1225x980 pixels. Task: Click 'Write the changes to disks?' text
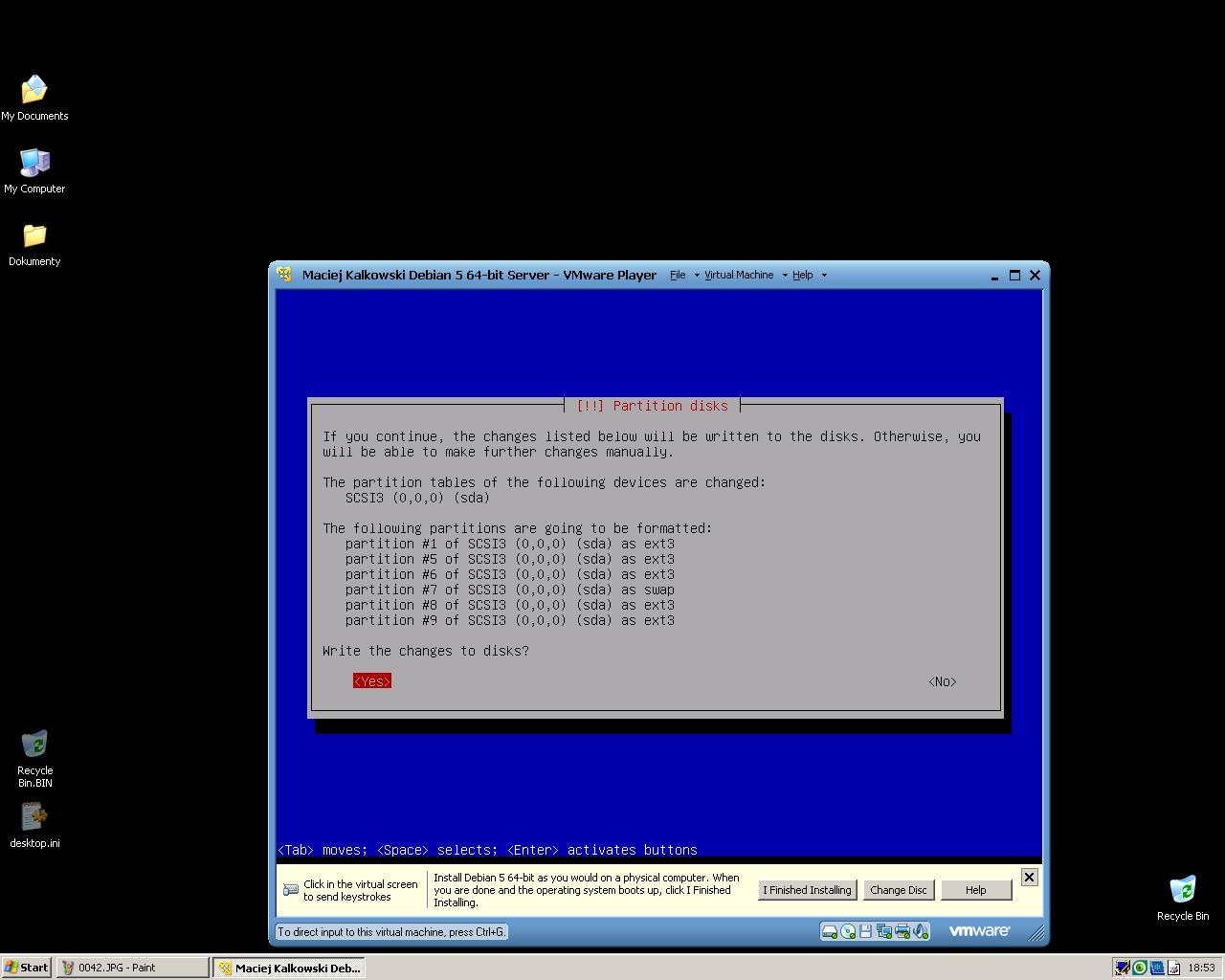[x=426, y=651]
